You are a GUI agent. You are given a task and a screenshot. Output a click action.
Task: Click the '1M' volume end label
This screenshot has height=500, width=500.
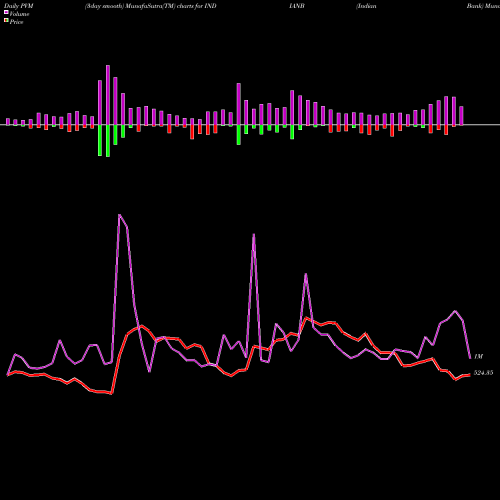[x=478, y=357]
